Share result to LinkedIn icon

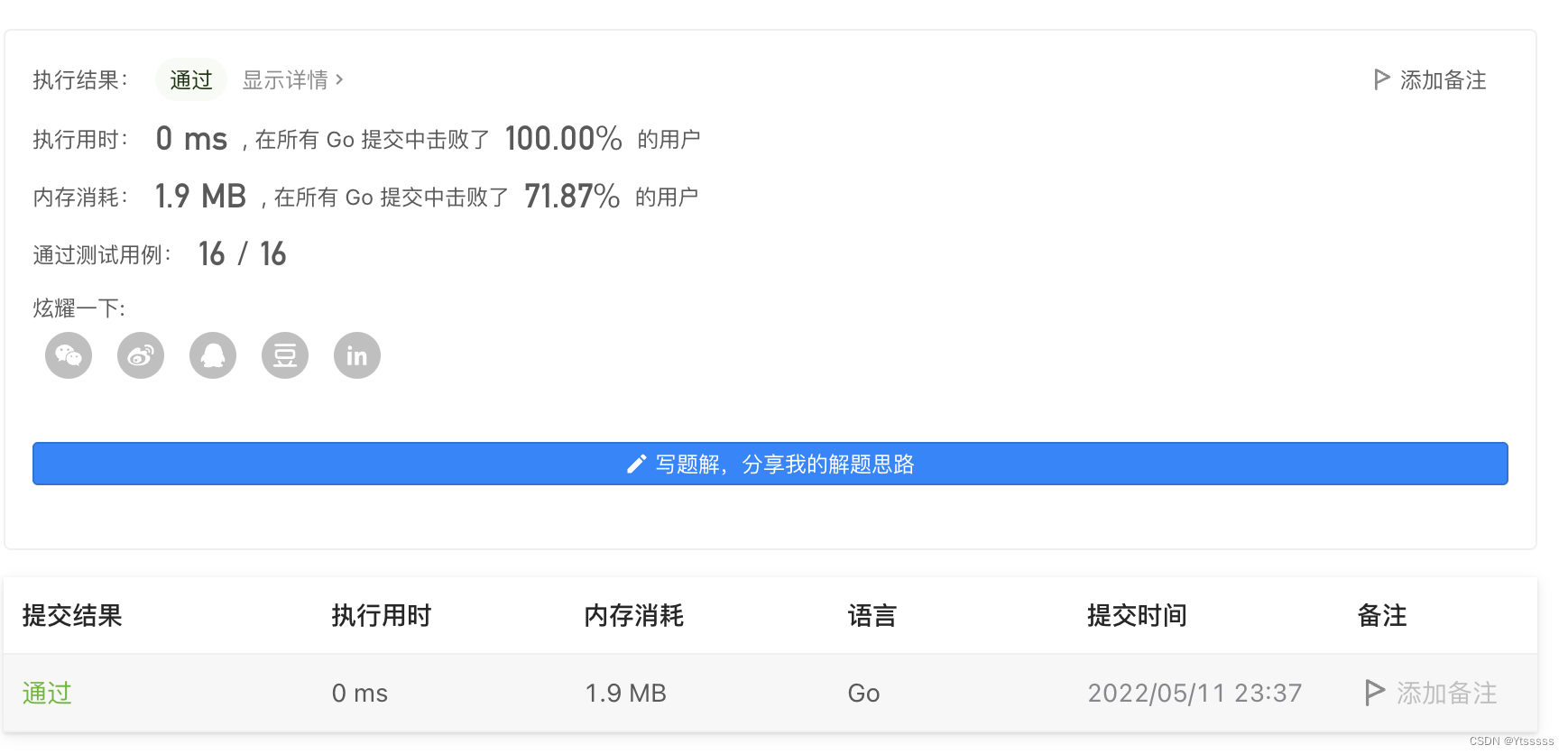tap(357, 355)
